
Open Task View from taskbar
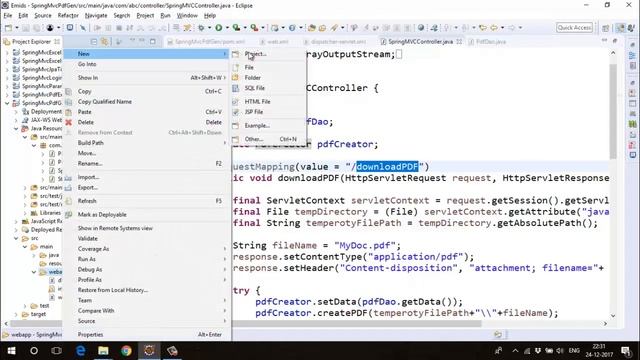pyautogui.click(x=57, y=351)
